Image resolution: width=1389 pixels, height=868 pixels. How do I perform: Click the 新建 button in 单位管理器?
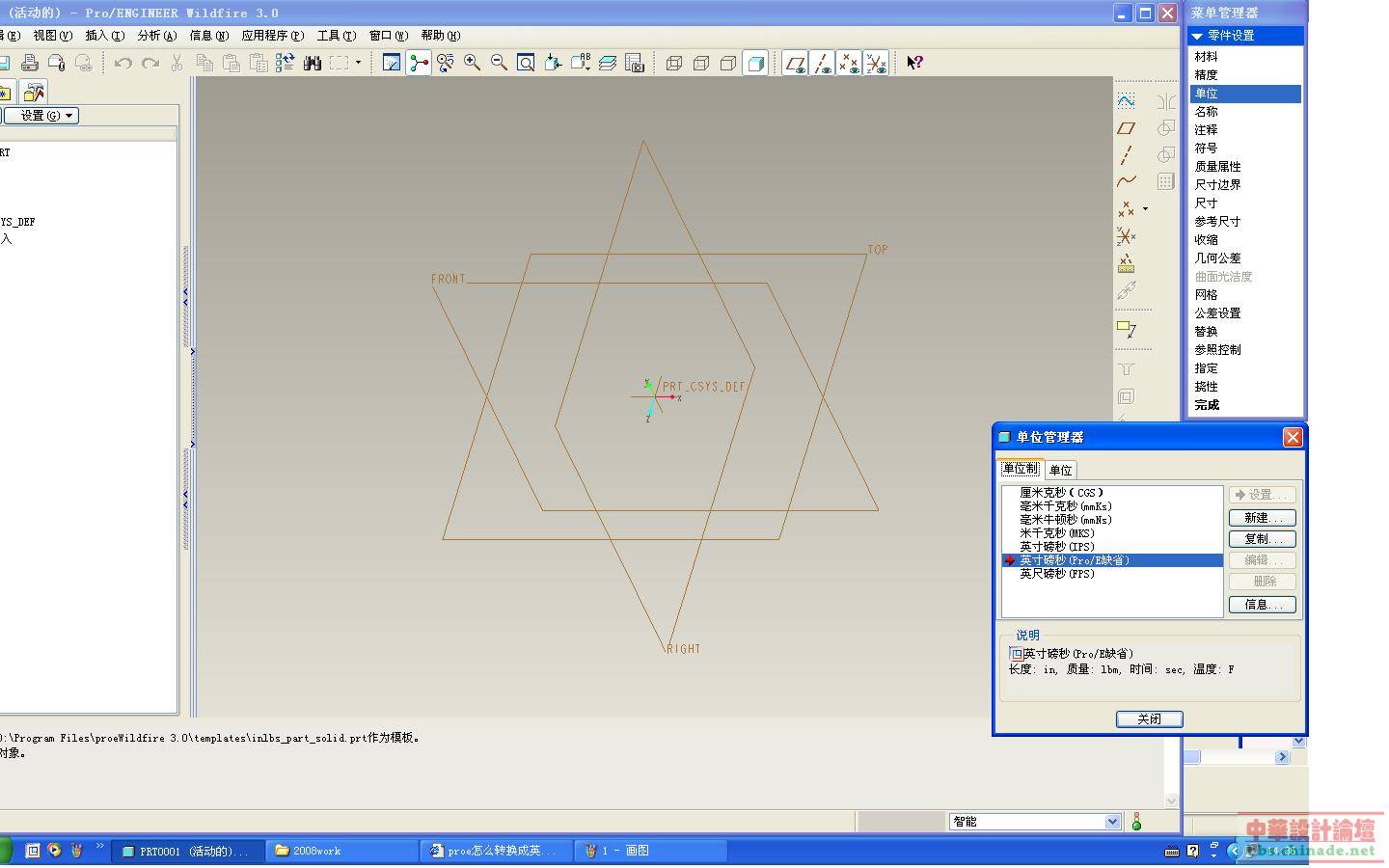click(1263, 518)
